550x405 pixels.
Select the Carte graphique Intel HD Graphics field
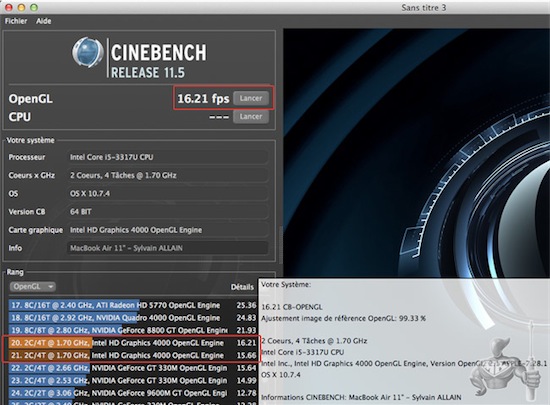coord(167,230)
